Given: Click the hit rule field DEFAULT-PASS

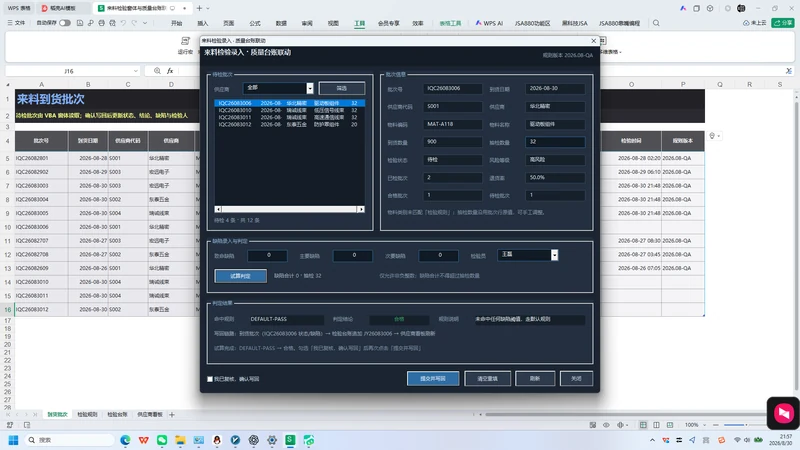Looking at the screenshot, I should coord(286,319).
